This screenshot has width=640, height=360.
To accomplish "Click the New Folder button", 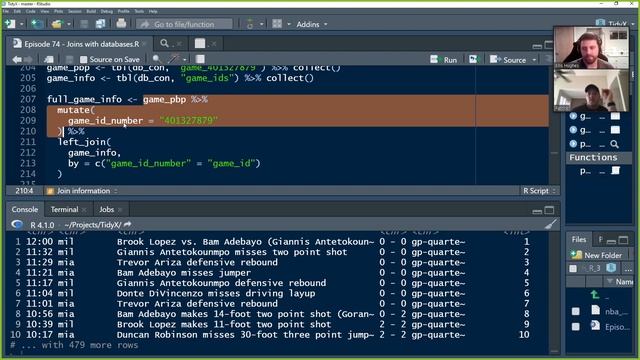I will [x=596, y=255].
